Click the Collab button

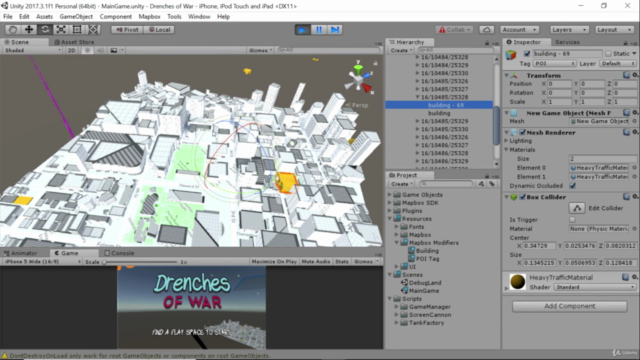click(455, 30)
